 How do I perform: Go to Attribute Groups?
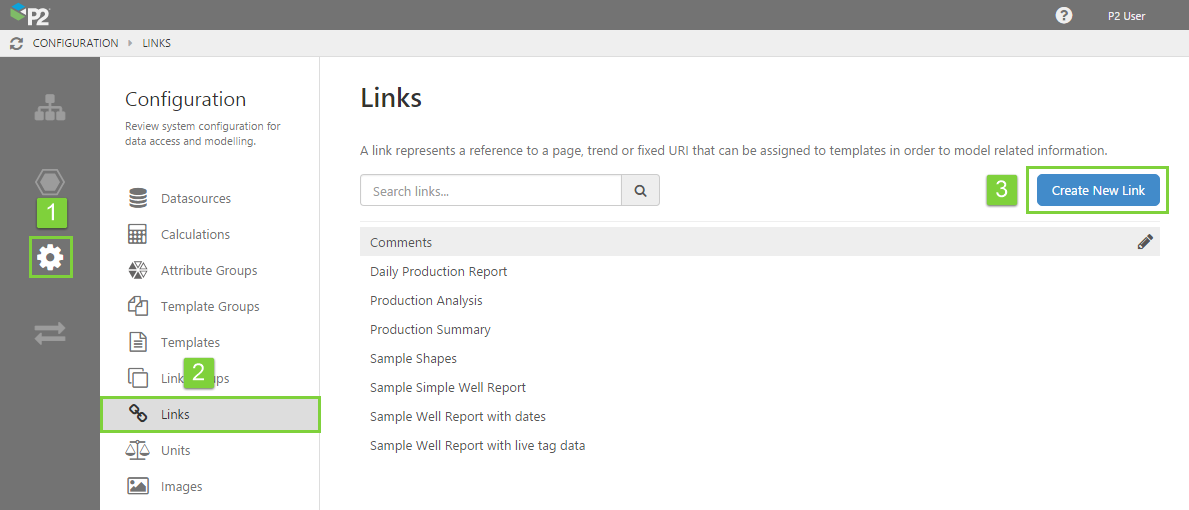pyautogui.click(x=208, y=271)
